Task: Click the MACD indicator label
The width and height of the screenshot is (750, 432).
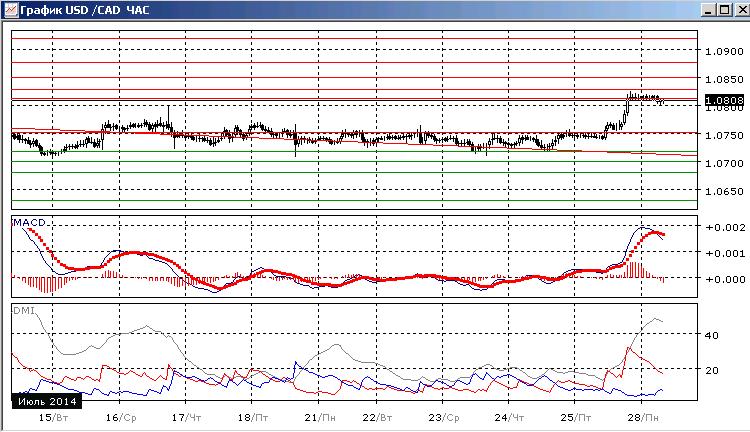Action: tap(29, 222)
